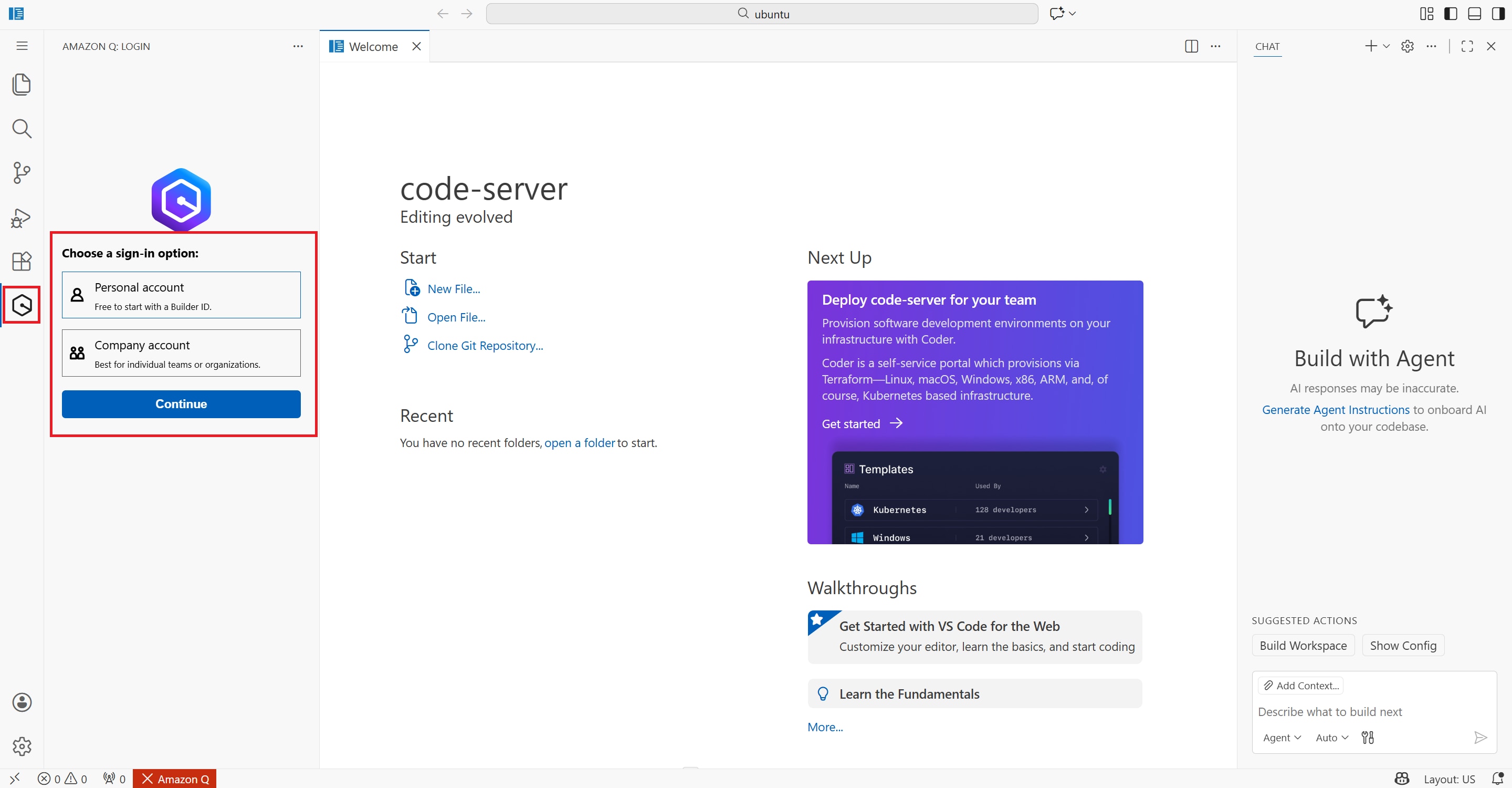Open the Source Control view
The image size is (1512, 788).
22,173
